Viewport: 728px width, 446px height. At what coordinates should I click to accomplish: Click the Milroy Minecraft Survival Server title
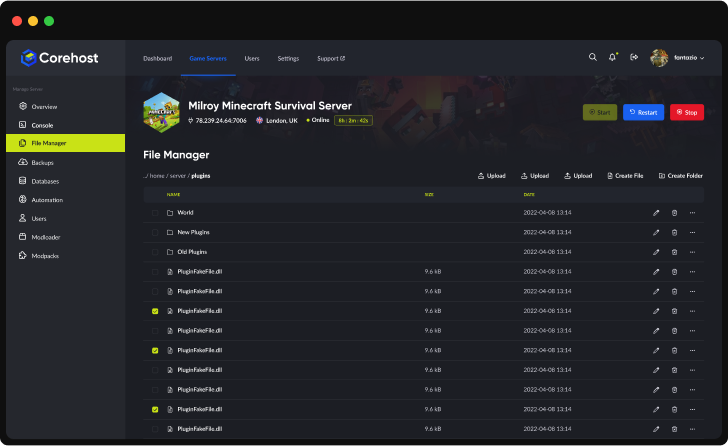click(x=270, y=106)
